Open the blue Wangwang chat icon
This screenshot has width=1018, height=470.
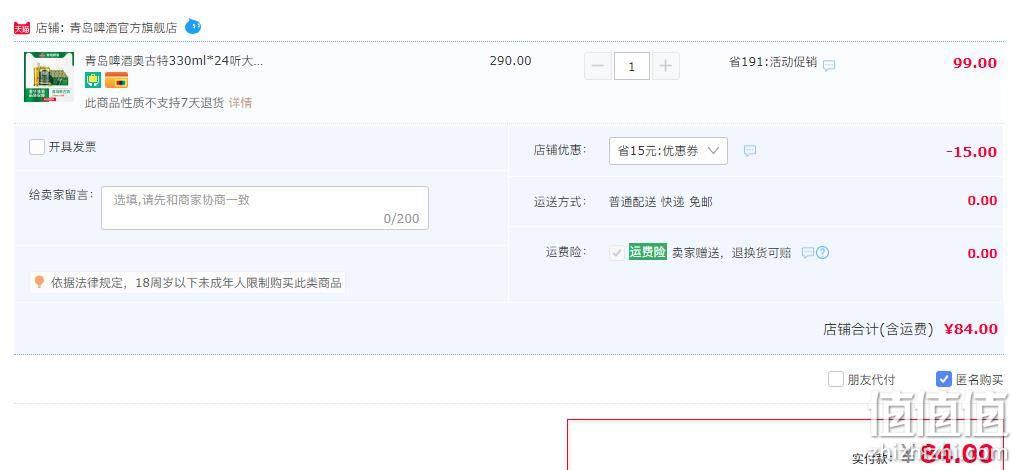[x=193, y=27]
